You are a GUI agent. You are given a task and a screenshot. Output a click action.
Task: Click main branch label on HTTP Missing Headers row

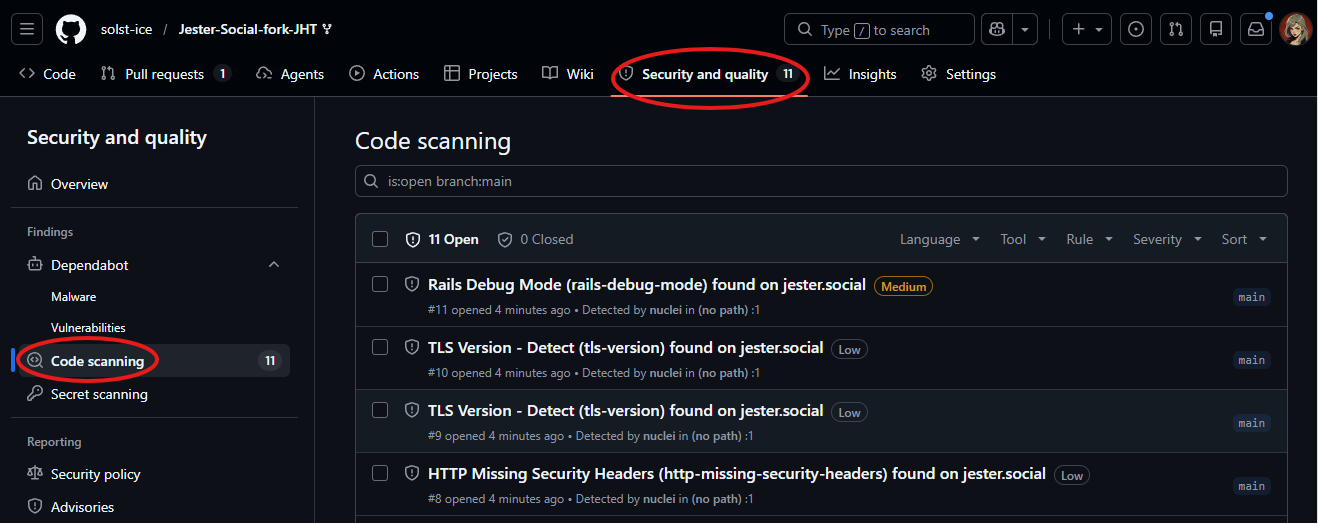click(1251, 486)
